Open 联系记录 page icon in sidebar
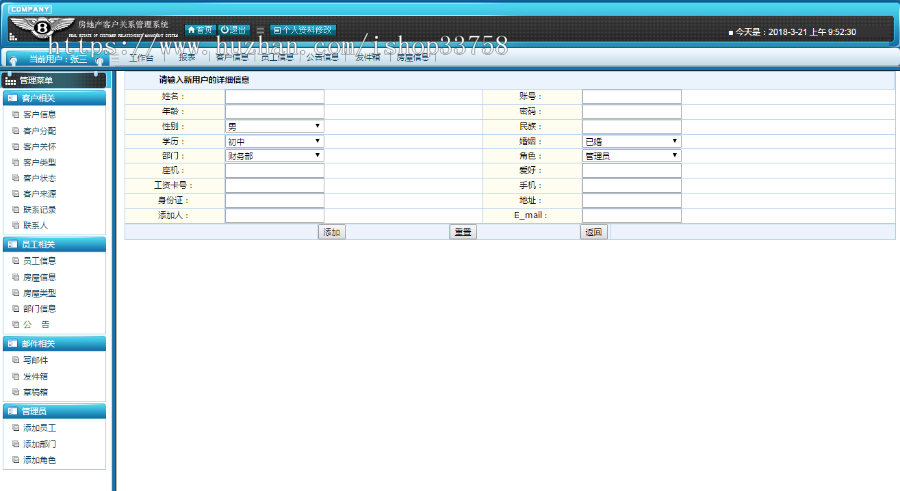 15,210
